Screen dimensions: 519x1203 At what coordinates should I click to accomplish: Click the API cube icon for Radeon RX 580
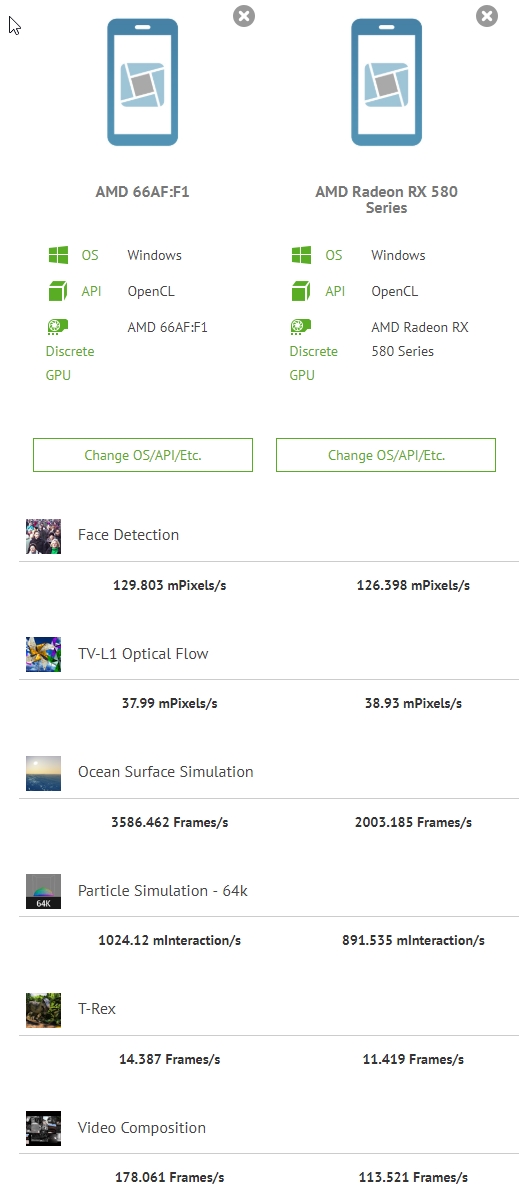point(301,291)
